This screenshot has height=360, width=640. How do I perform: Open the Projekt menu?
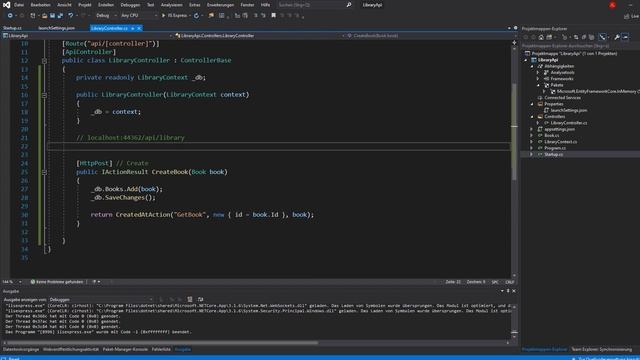[85, 5]
